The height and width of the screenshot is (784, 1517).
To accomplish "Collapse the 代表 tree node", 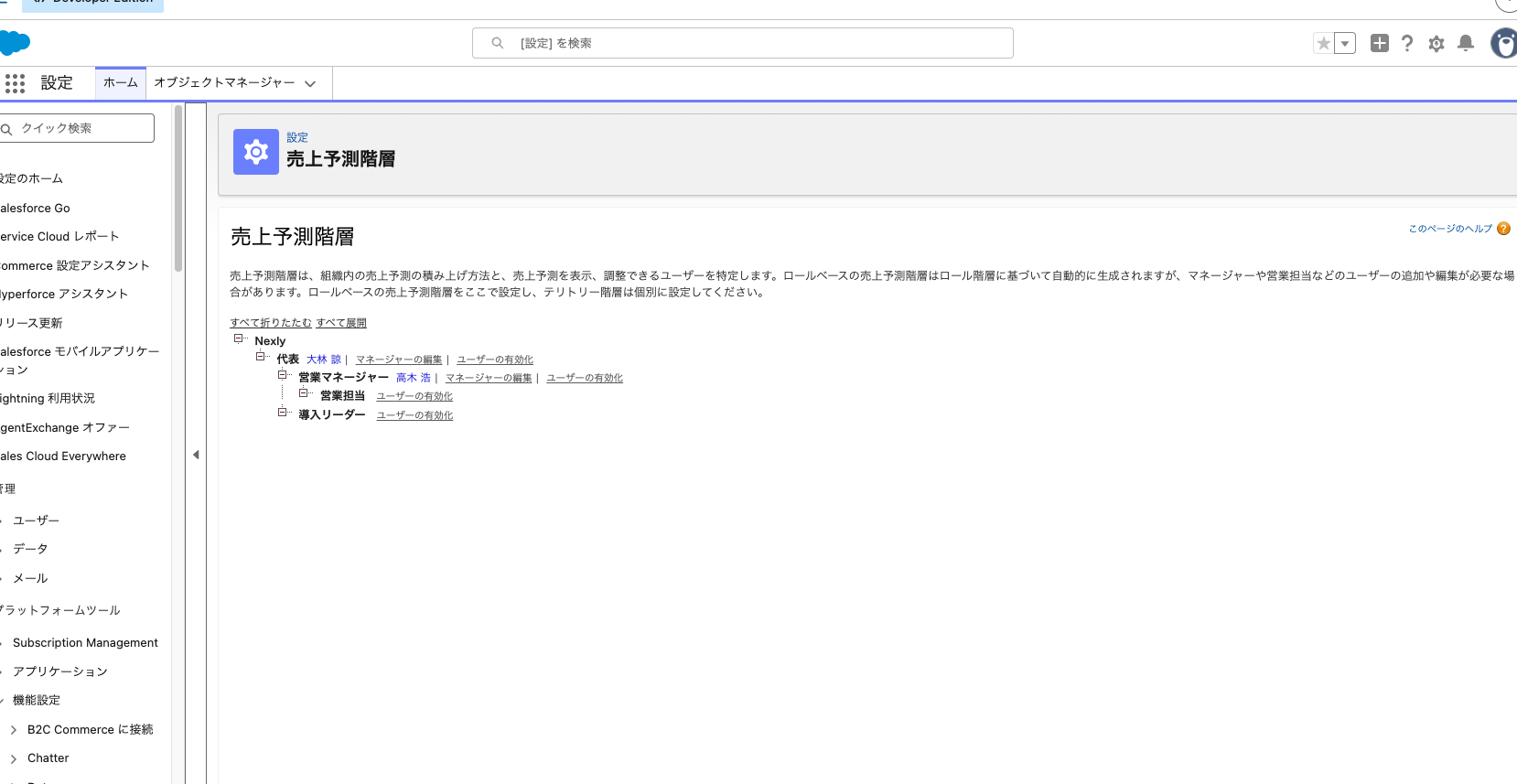I will [261, 357].
